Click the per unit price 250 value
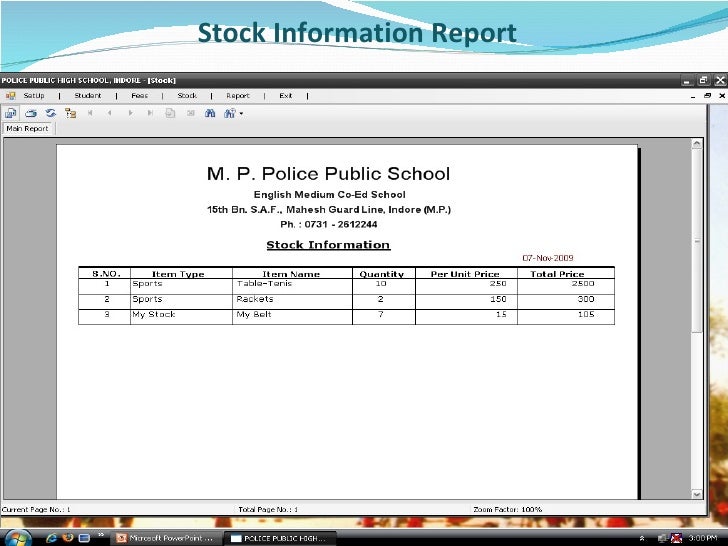Image resolution: width=728 pixels, height=546 pixels. (498, 283)
